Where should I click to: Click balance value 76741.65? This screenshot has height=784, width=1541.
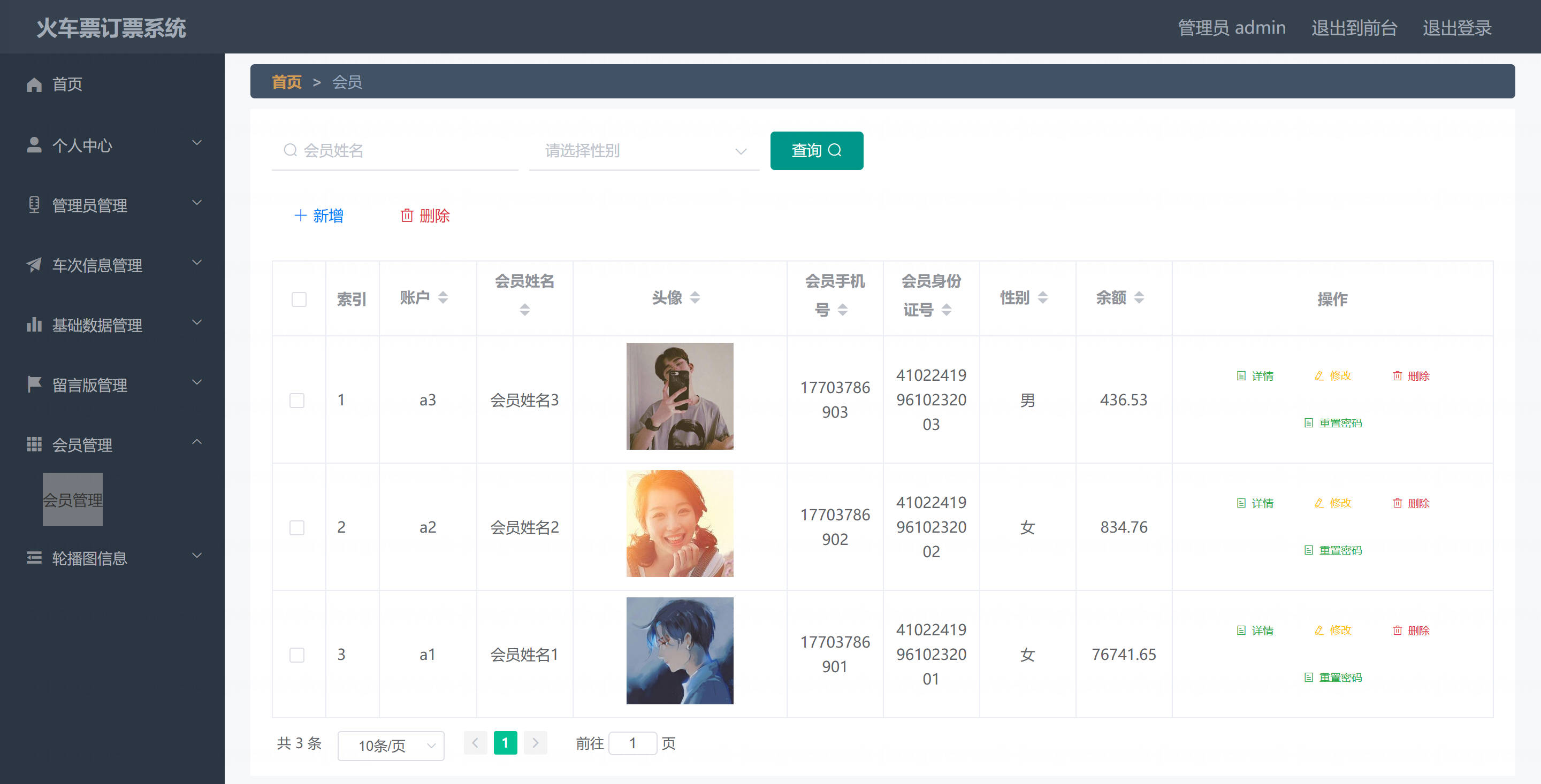click(1124, 654)
